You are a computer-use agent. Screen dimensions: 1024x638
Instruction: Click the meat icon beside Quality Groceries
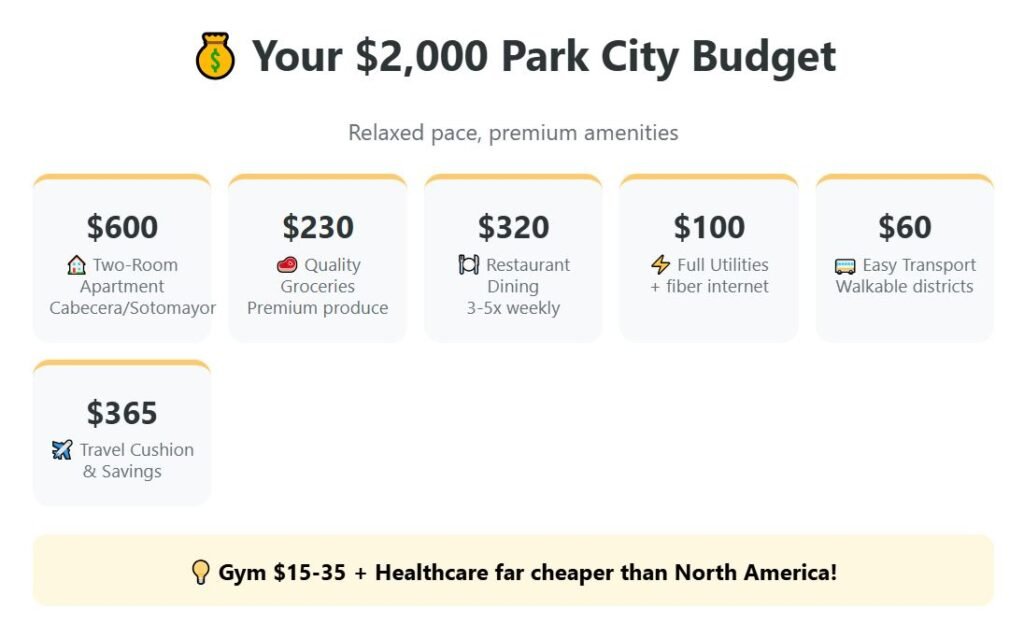coord(287,265)
